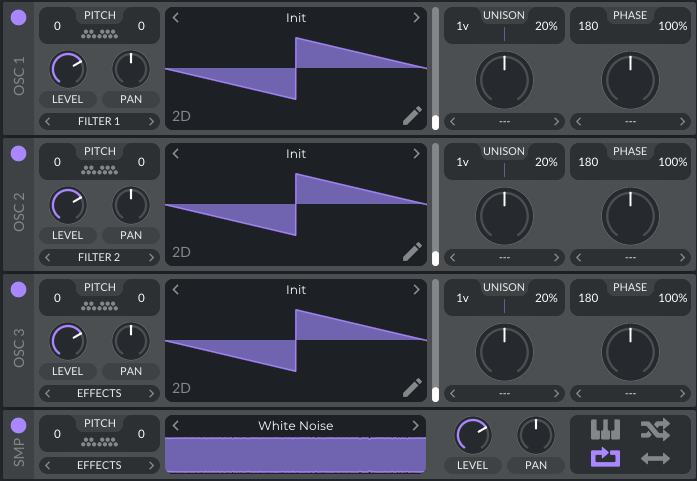
Task: Open the Init wavetable name menu in OSC 3
Action: coord(296,290)
